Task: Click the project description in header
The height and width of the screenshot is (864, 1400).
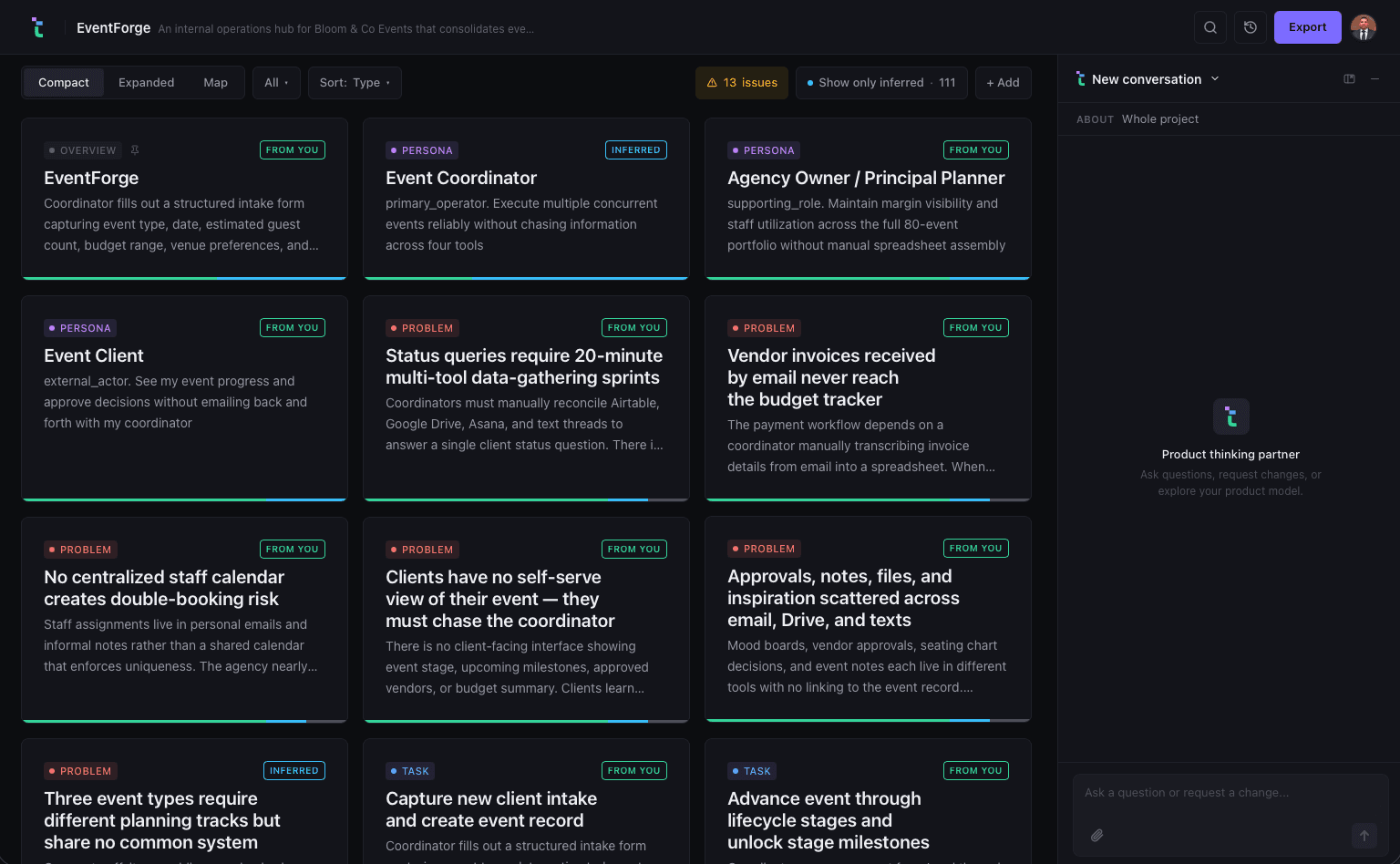Action: tap(346, 29)
